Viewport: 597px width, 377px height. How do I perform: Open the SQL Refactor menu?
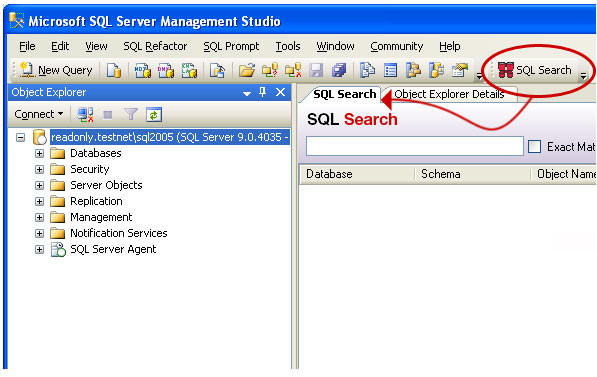(x=155, y=46)
